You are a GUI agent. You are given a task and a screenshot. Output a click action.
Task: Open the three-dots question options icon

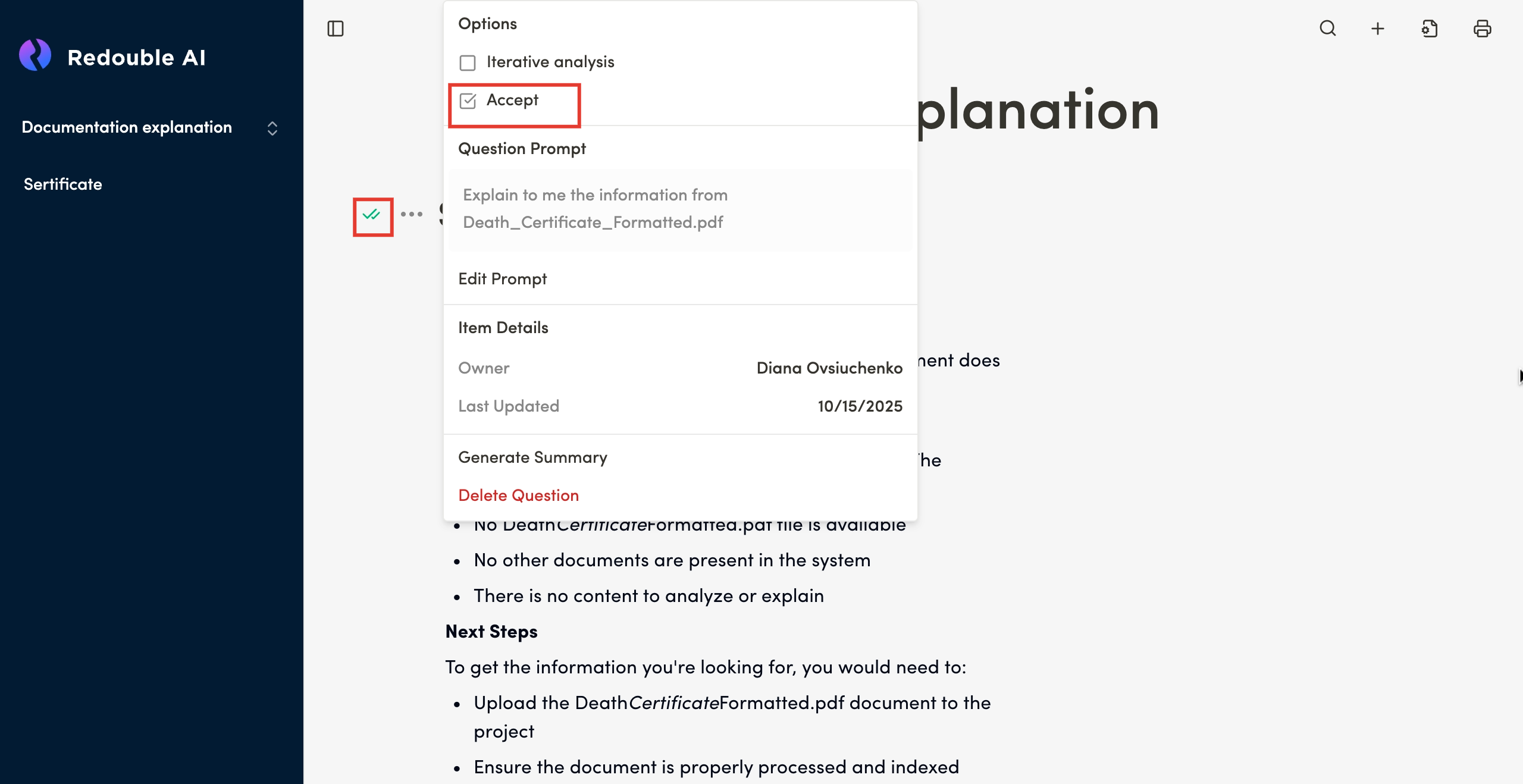(x=412, y=214)
